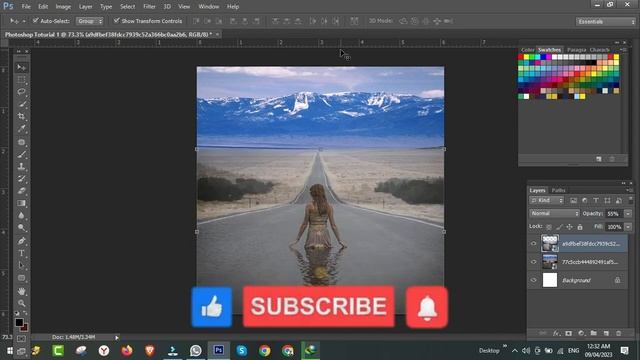The height and width of the screenshot is (360, 640).
Task: Select the Spot Healing Brush tool
Action: [22, 142]
